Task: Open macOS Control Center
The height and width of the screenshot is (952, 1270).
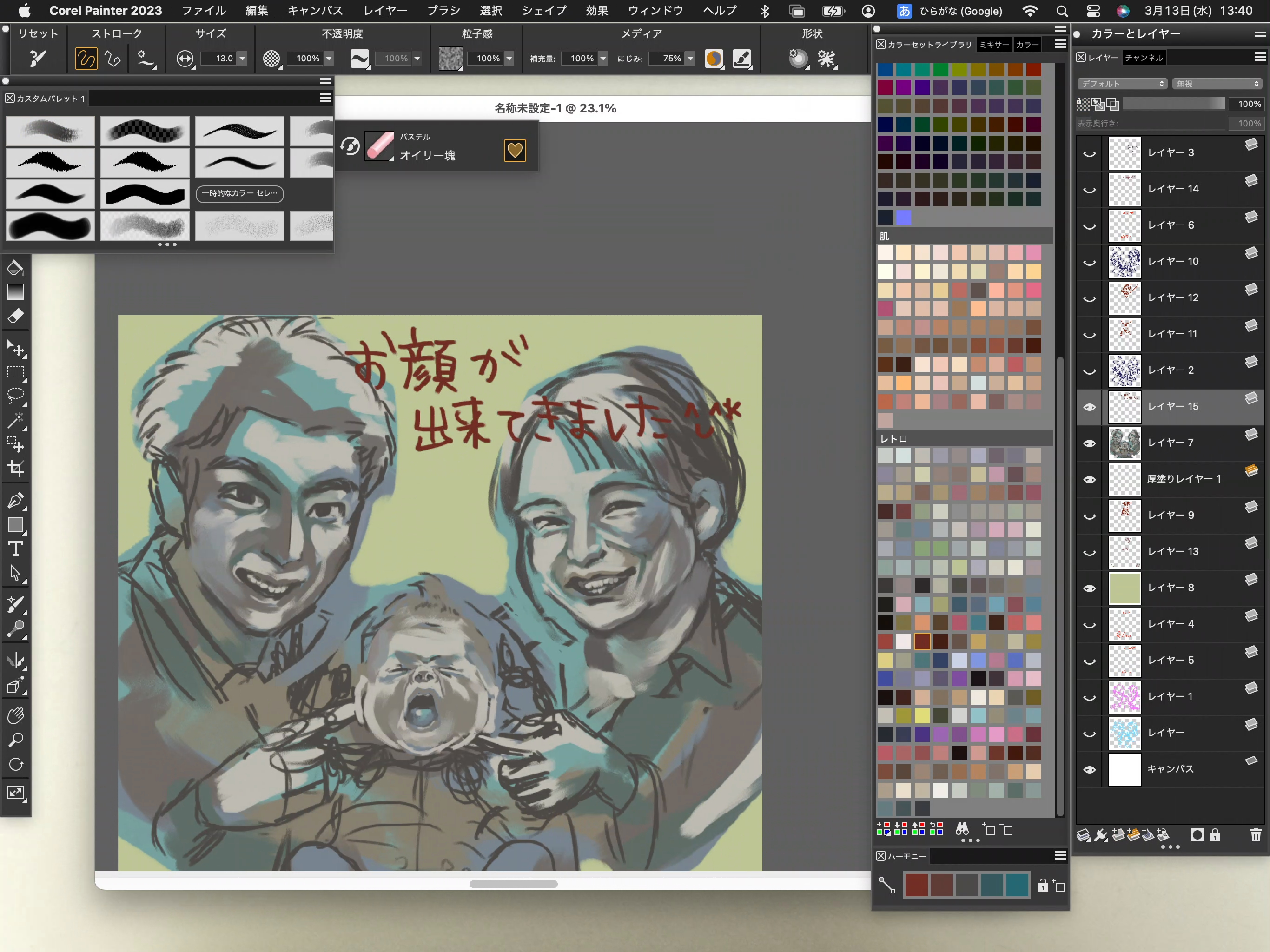Action: [x=1093, y=11]
